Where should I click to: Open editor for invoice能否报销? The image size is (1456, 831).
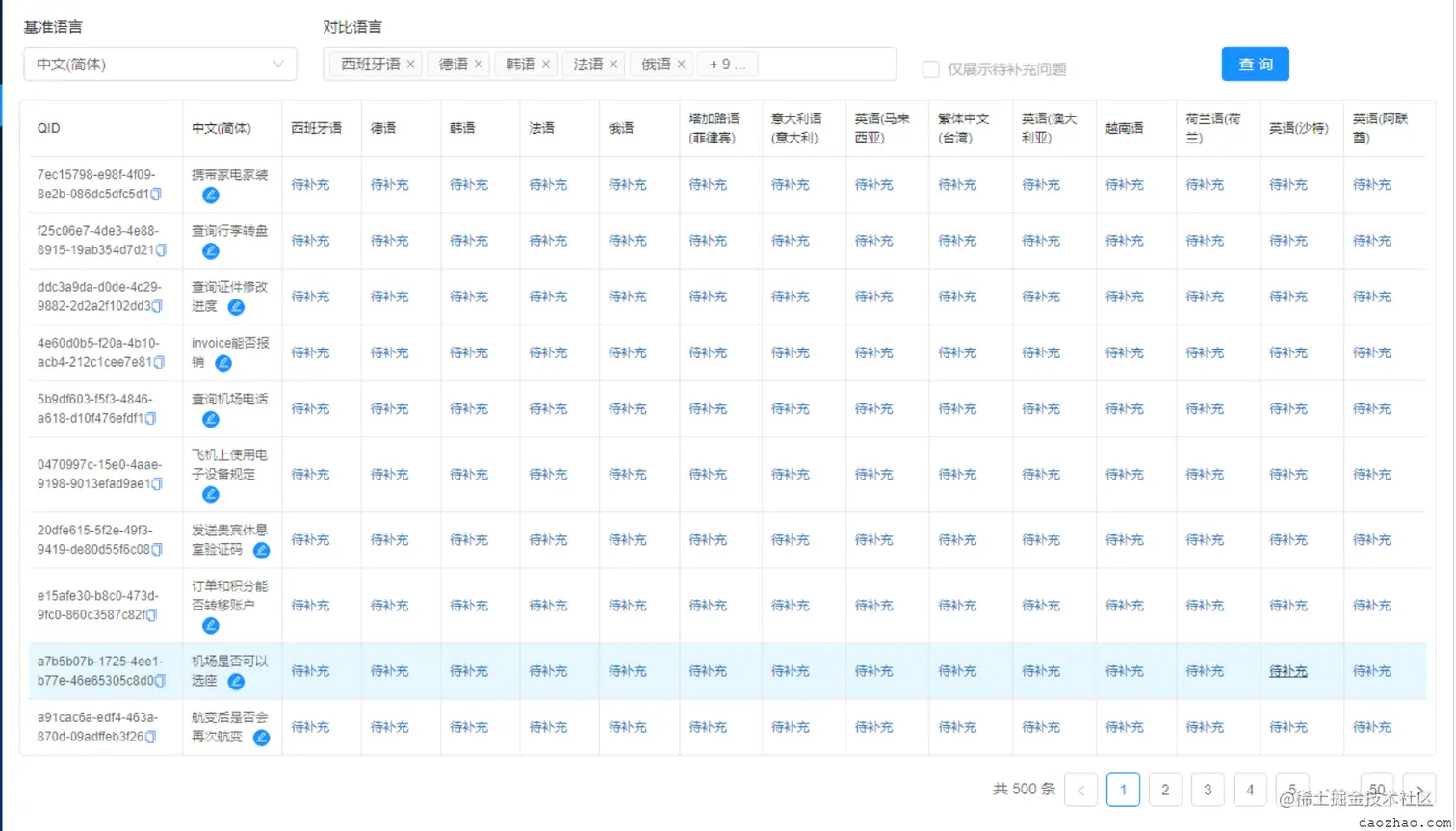223,363
